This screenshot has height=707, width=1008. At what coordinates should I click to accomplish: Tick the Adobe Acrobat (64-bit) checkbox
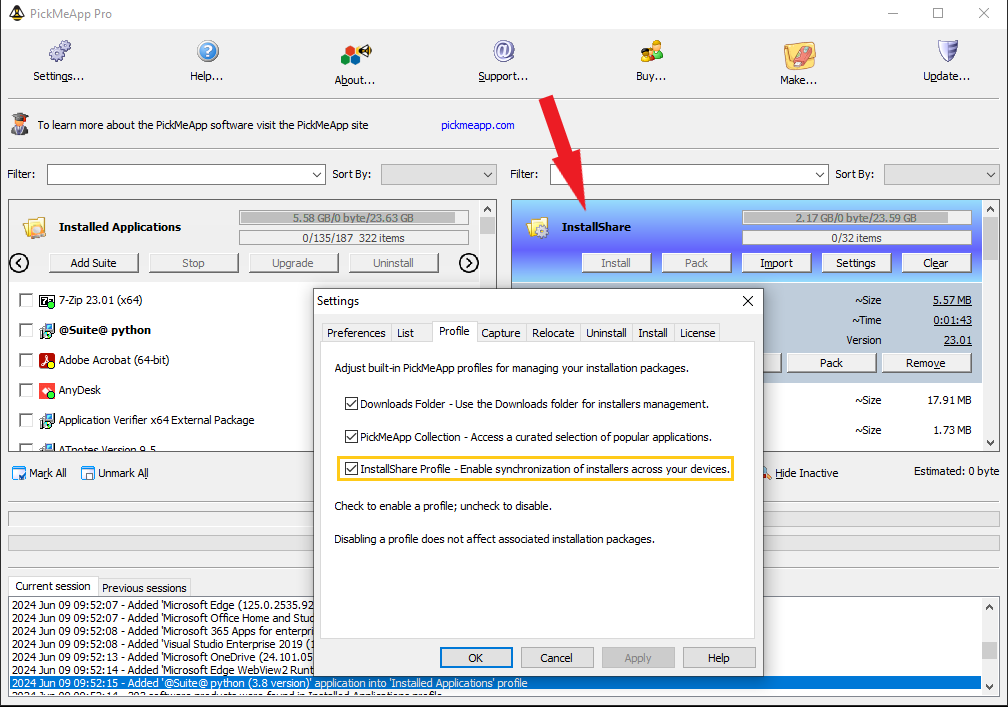pos(26,361)
